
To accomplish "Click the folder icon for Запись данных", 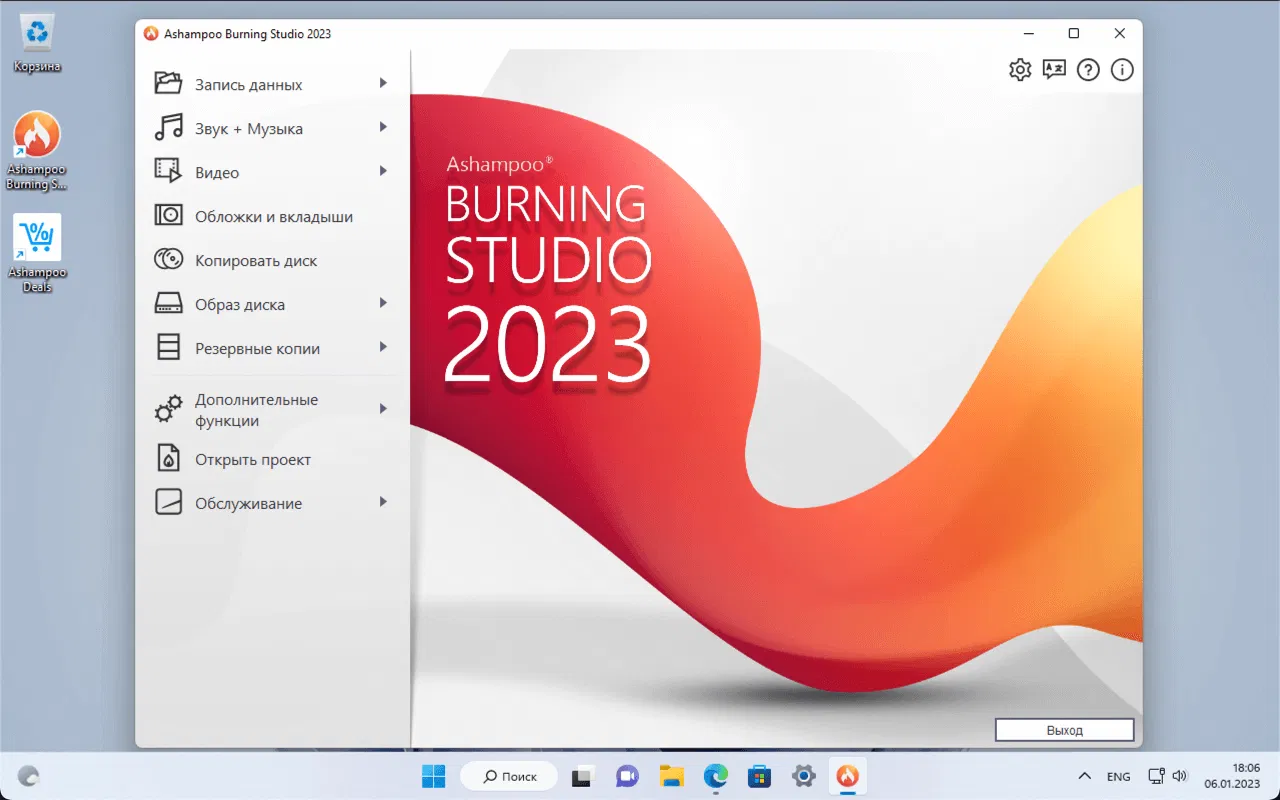I will [168, 83].
